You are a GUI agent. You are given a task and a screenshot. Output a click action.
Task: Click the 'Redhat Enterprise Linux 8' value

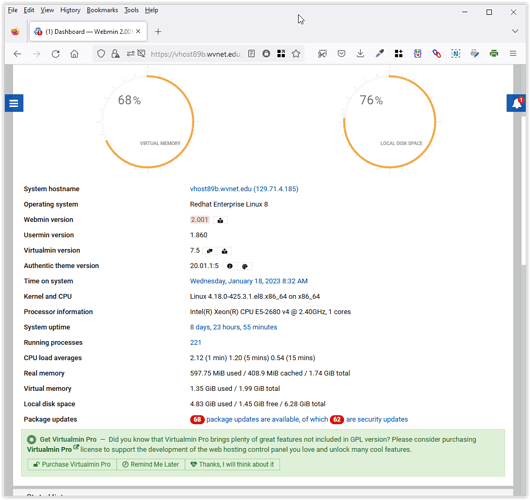tap(229, 205)
